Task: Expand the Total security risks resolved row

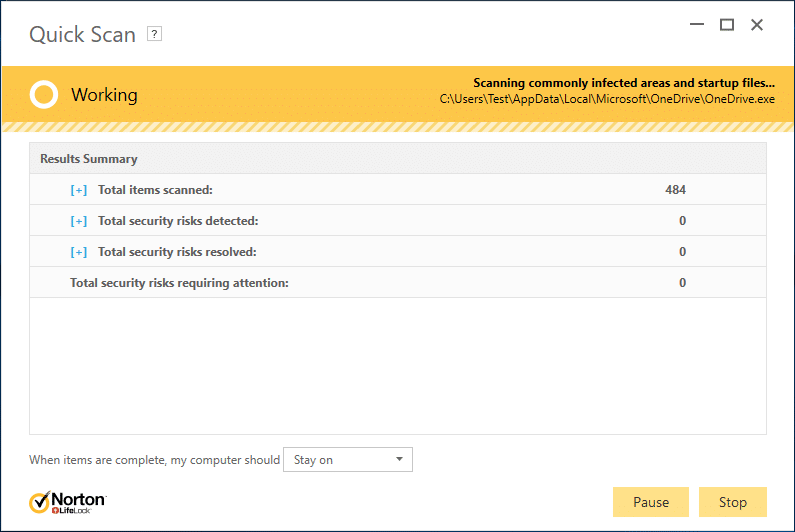Action: pyautogui.click(x=79, y=252)
